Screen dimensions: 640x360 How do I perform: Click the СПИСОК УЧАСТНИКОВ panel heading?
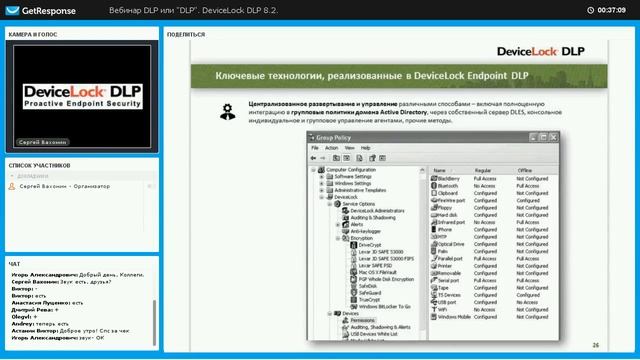(x=40, y=165)
